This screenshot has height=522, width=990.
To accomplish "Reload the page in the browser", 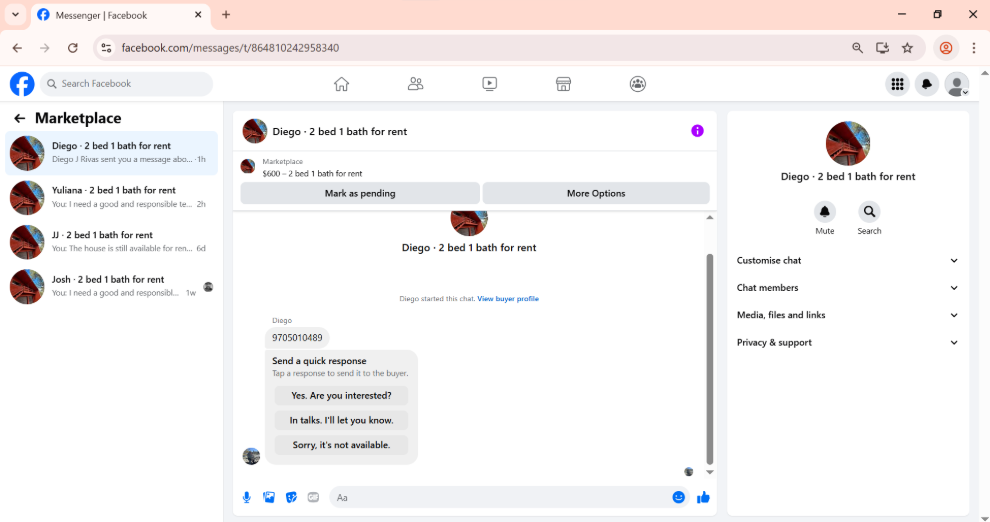I will coord(73,48).
